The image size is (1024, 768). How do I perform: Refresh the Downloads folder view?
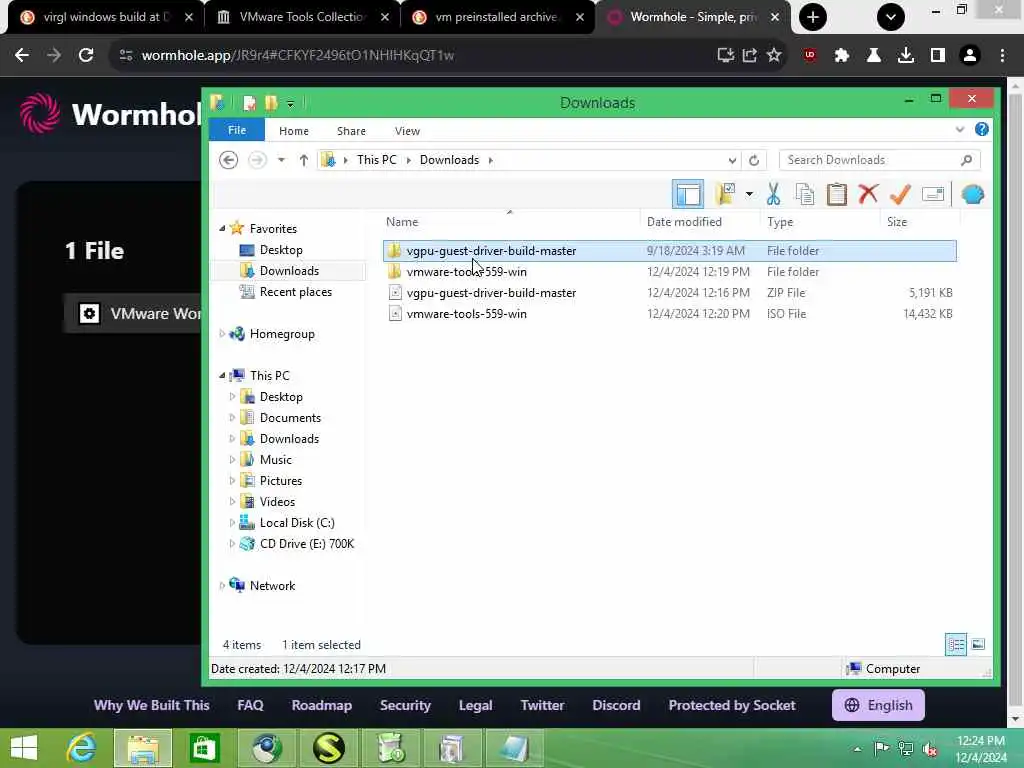point(754,160)
